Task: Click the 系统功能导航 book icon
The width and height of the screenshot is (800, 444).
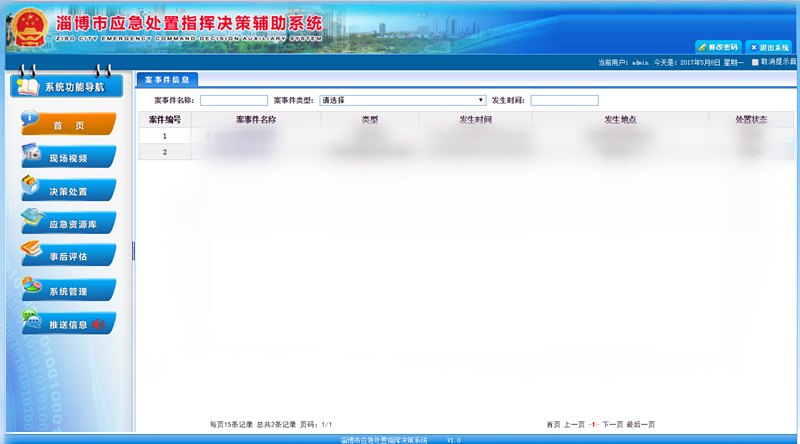Action: [x=27, y=86]
